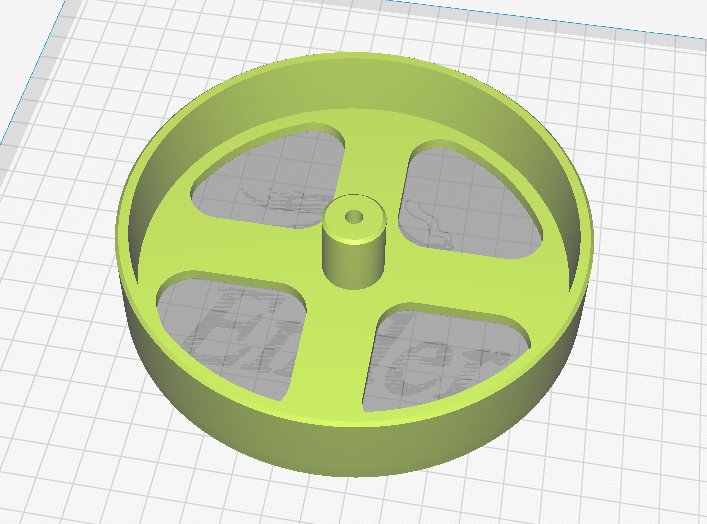
Task: Click the small center hole of the hub
Action: [x=354, y=217]
